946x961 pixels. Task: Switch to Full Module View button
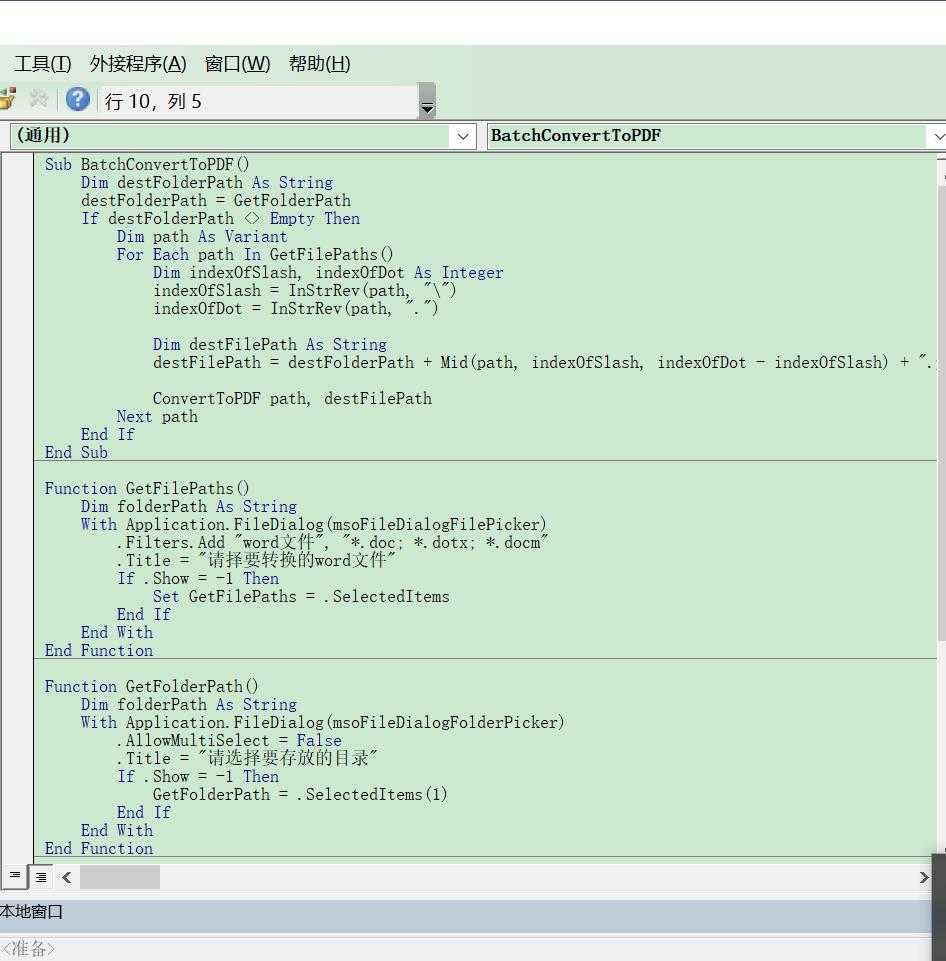pos(41,877)
